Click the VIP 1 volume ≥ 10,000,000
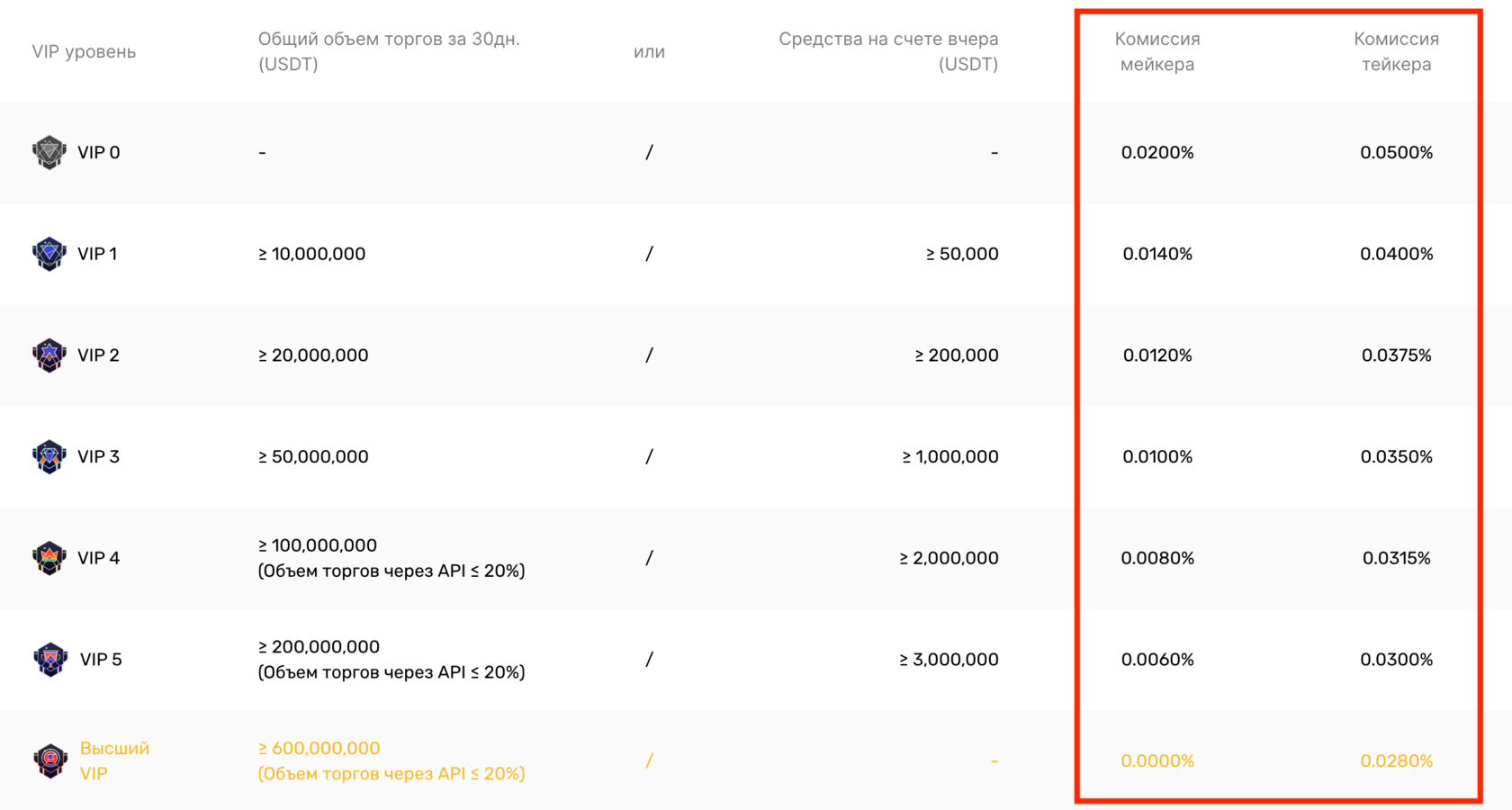Screen dimensions: 1512x810 (311, 254)
